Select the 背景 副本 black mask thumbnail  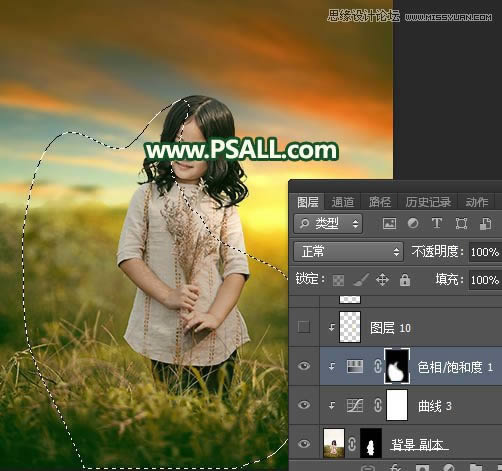[371, 444]
